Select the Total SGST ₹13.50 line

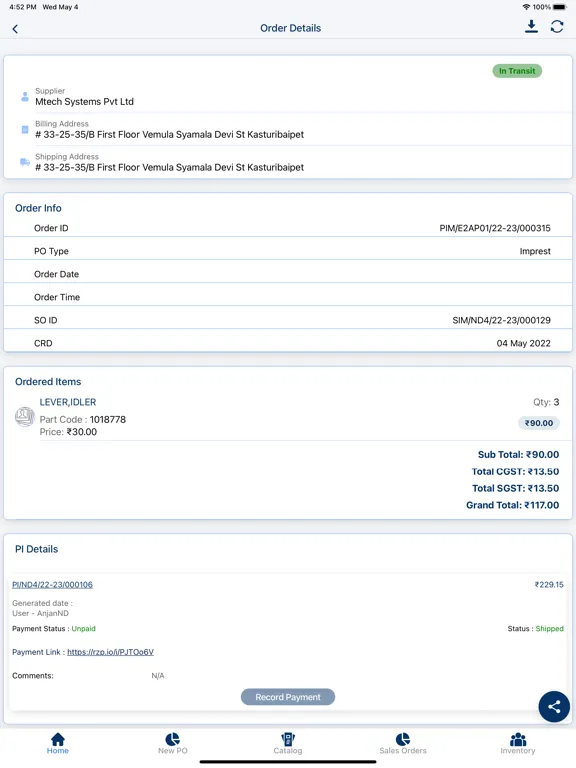pyautogui.click(x=515, y=488)
